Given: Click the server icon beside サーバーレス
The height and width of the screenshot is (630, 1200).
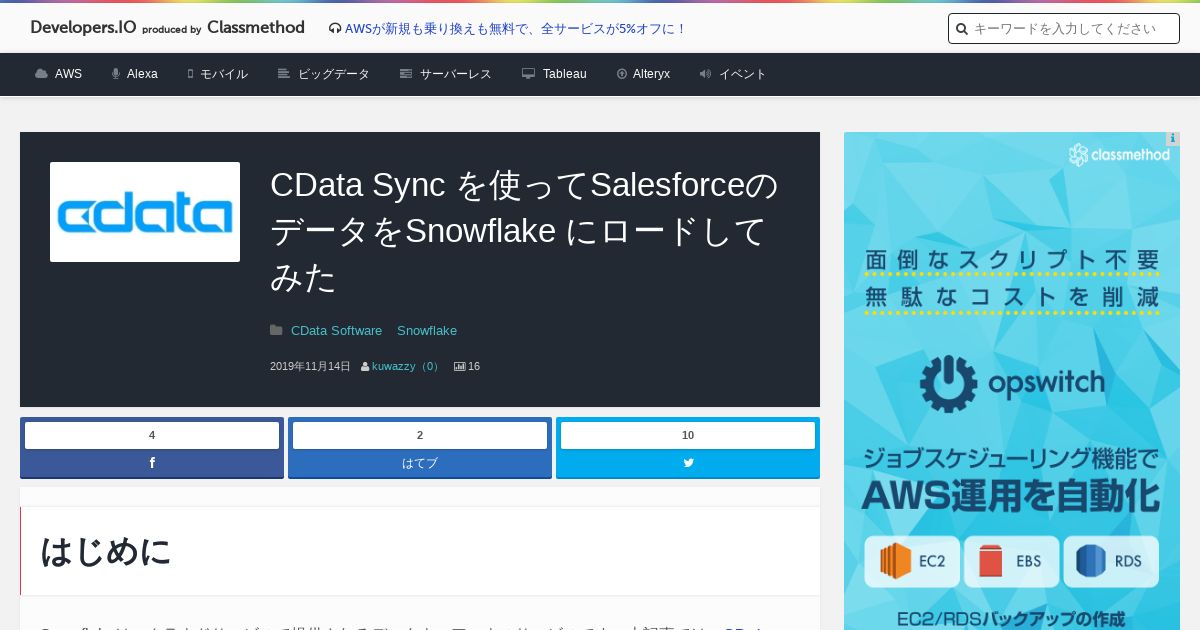Looking at the screenshot, I should click(x=406, y=74).
